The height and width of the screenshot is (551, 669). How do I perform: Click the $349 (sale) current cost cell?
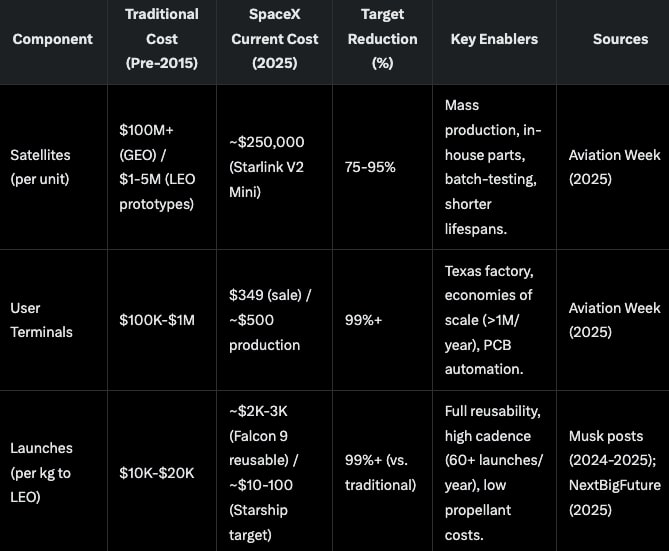pos(265,320)
